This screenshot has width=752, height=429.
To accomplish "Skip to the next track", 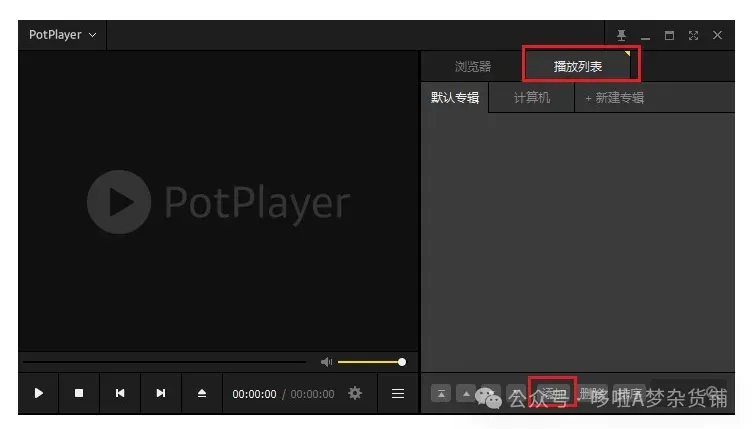I will pos(161,394).
